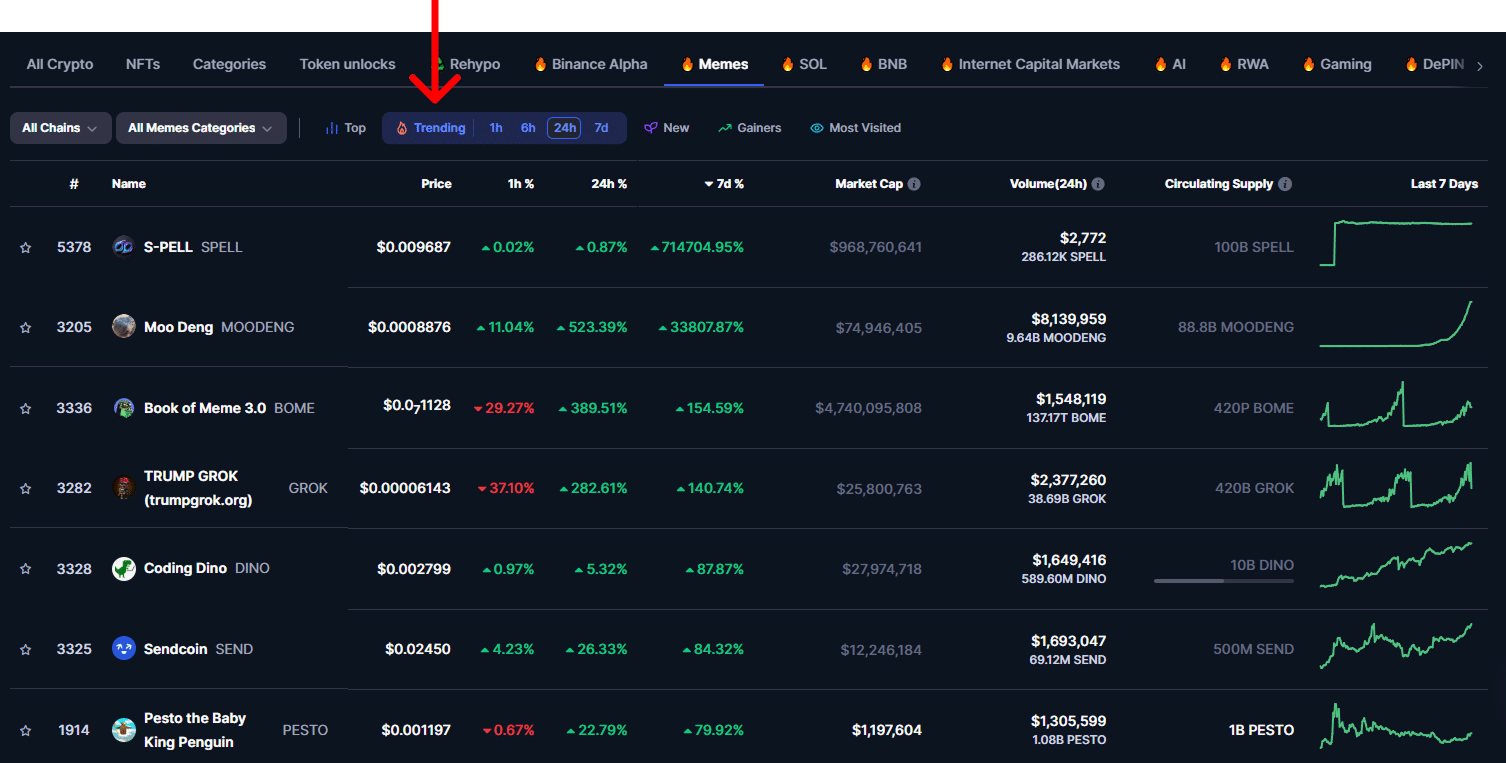
Task: Click S-PELL market cap $968,760,641
Action: tap(876, 247)
